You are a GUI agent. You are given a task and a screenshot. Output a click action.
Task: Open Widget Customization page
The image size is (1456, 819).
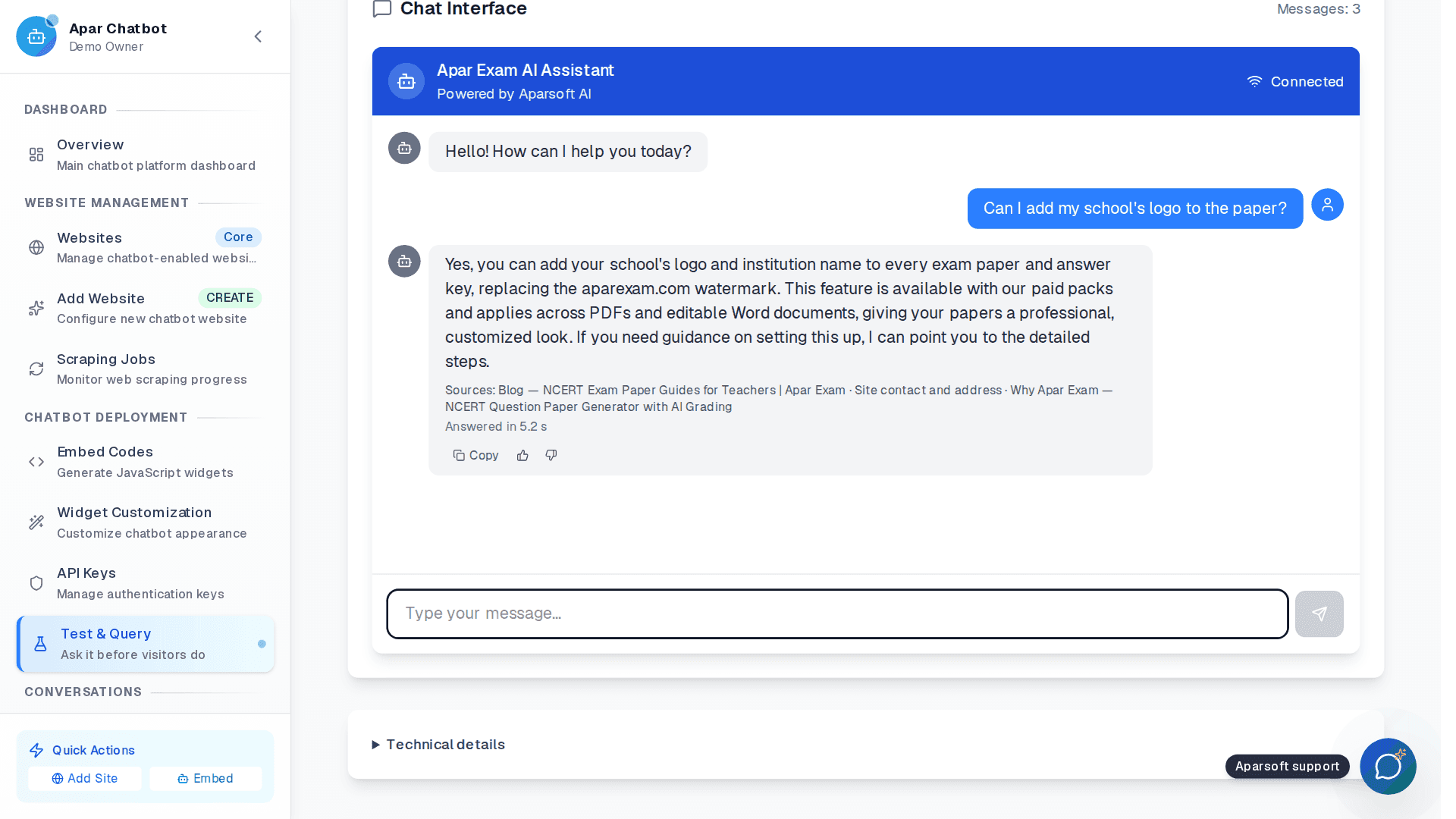(145, 522)
